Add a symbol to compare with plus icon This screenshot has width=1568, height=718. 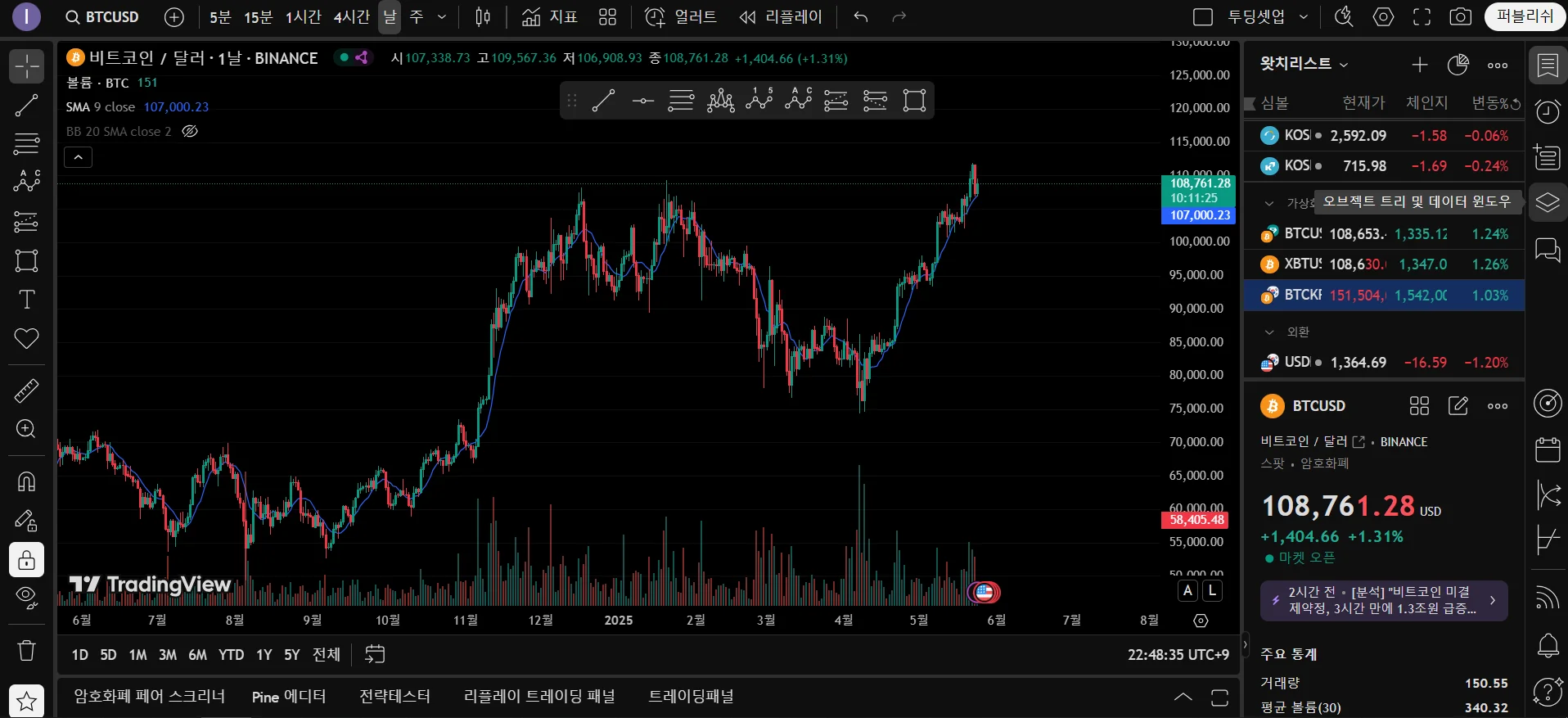[x=174, y=17]
